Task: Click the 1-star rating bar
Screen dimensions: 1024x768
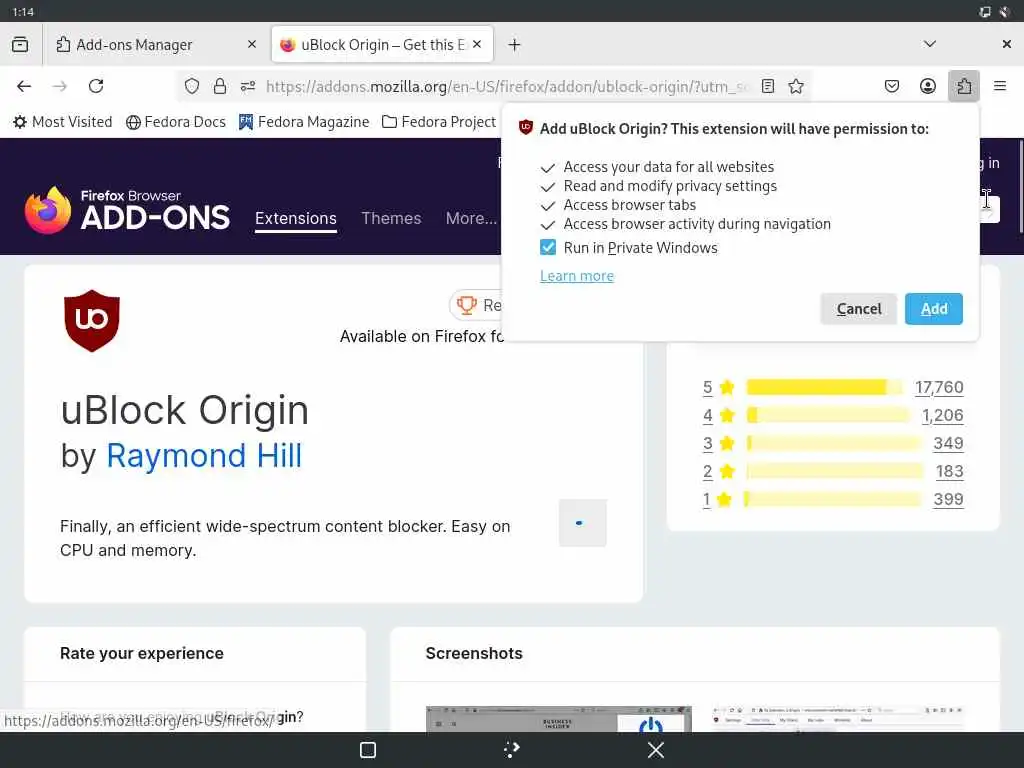Action: pyautogui.click(x=833, y=500)
